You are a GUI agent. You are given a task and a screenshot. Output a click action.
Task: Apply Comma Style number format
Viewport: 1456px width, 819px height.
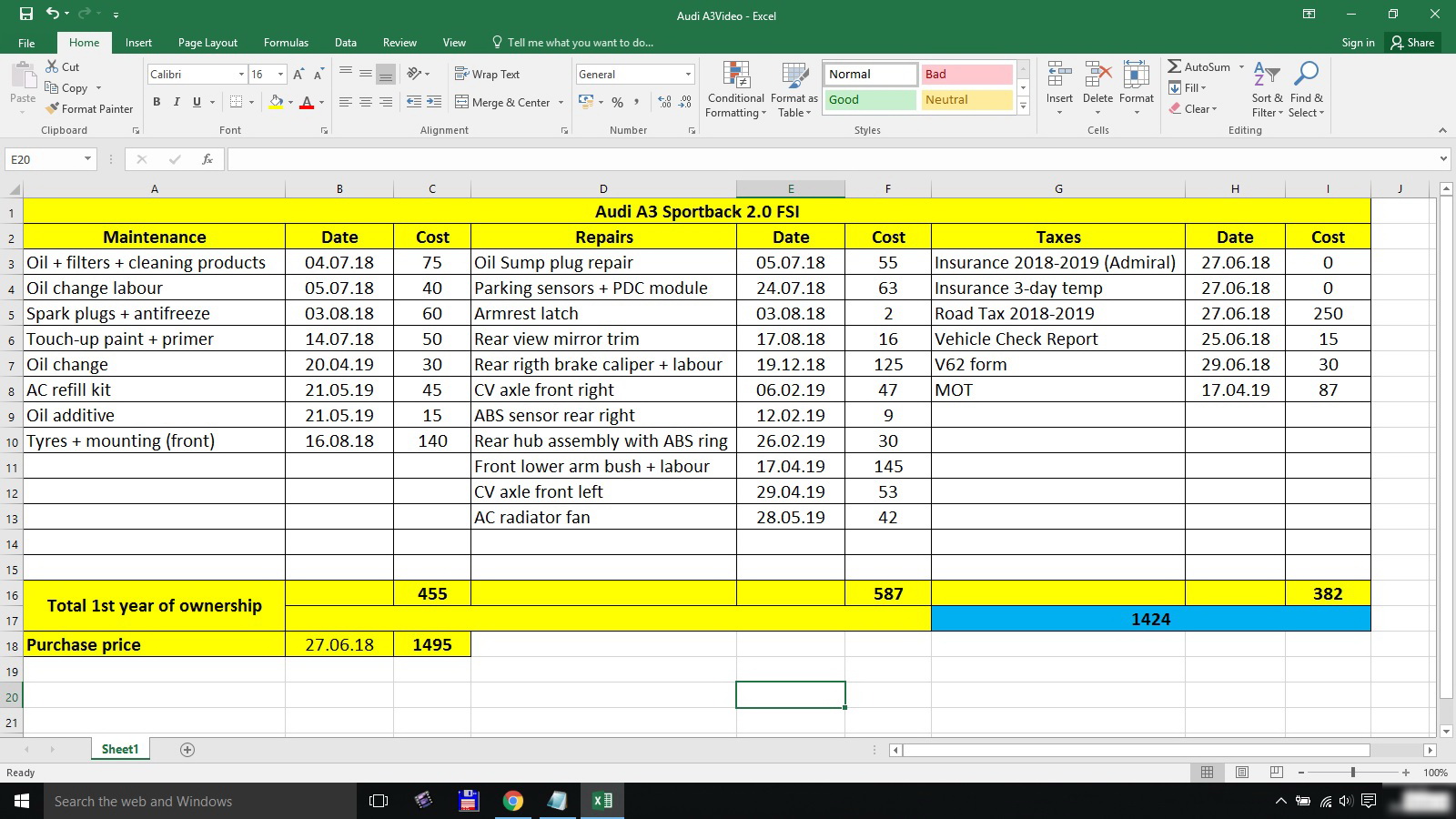point(636,102)
